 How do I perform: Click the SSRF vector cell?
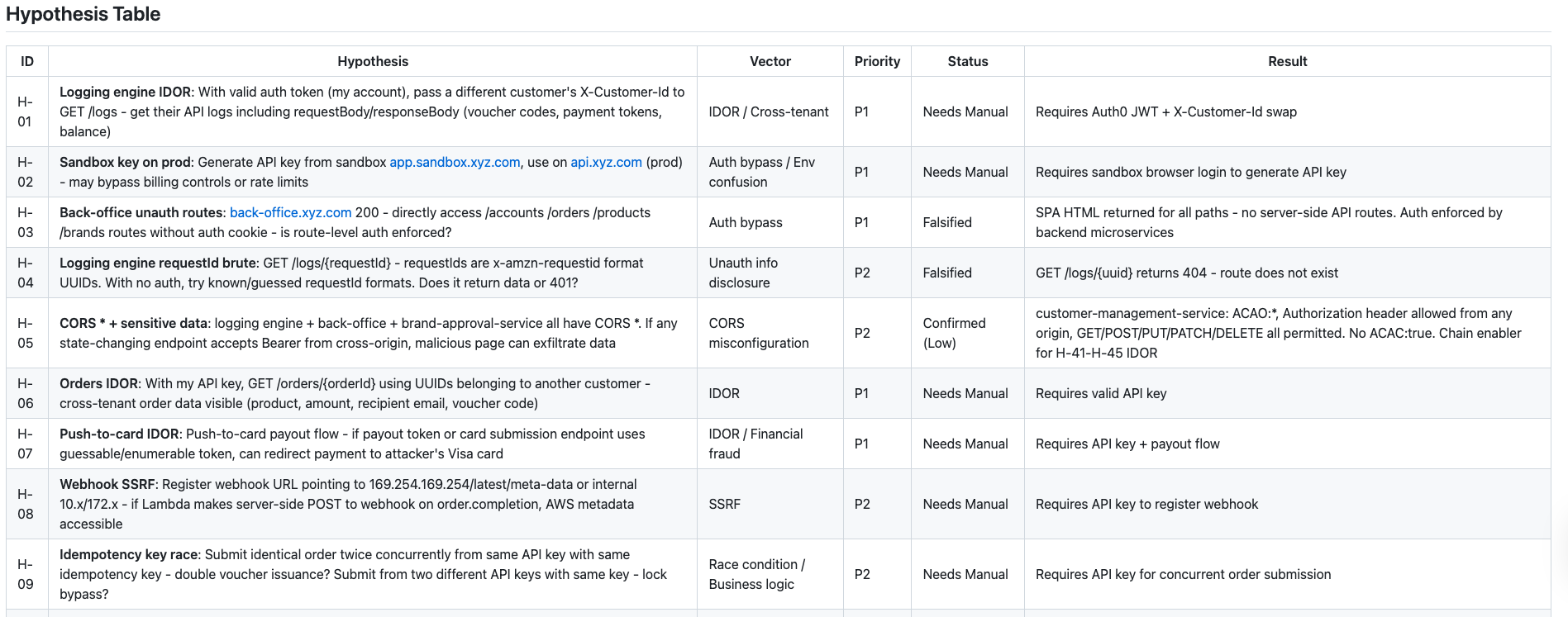coord(724,504)
